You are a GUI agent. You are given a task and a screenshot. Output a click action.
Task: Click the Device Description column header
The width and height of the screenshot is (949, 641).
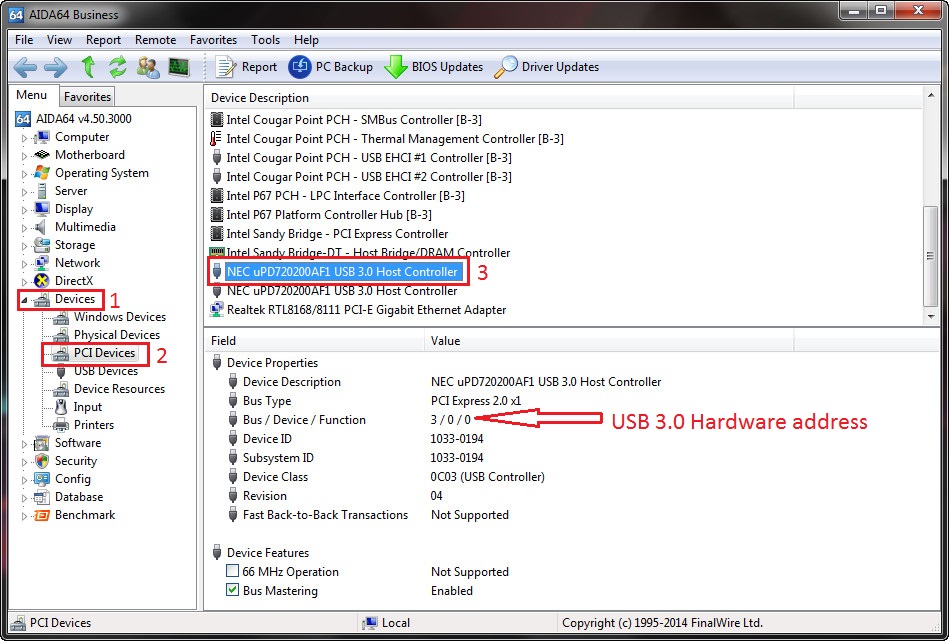(x=499, y=97)
